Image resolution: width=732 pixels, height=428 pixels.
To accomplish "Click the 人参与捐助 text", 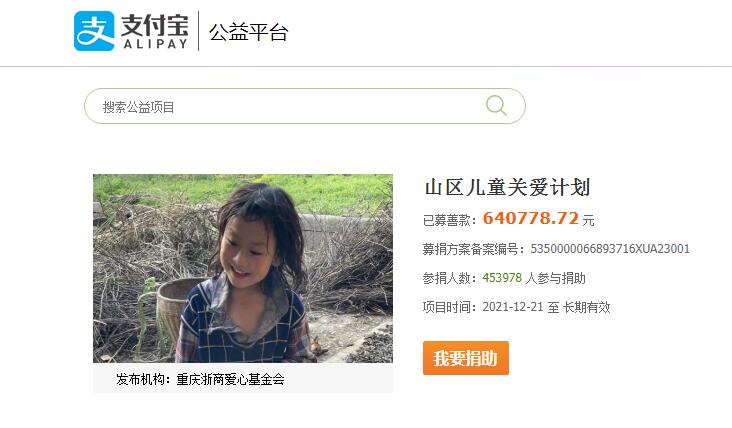I will click(x=556, y=278).
